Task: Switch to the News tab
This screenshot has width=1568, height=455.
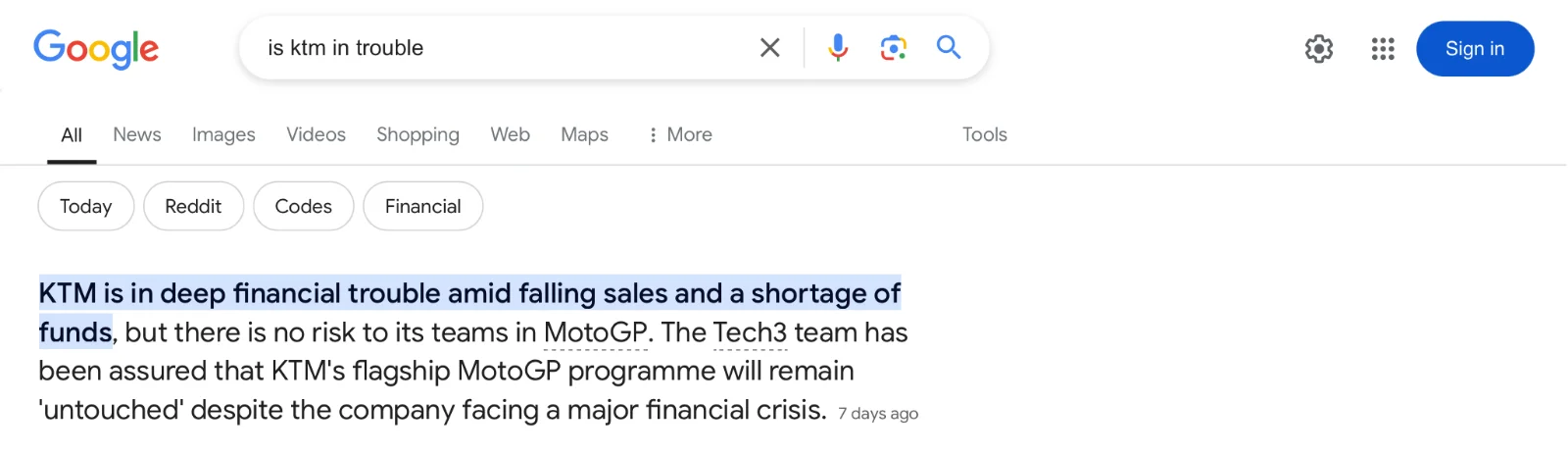Action: coord(136,134)
